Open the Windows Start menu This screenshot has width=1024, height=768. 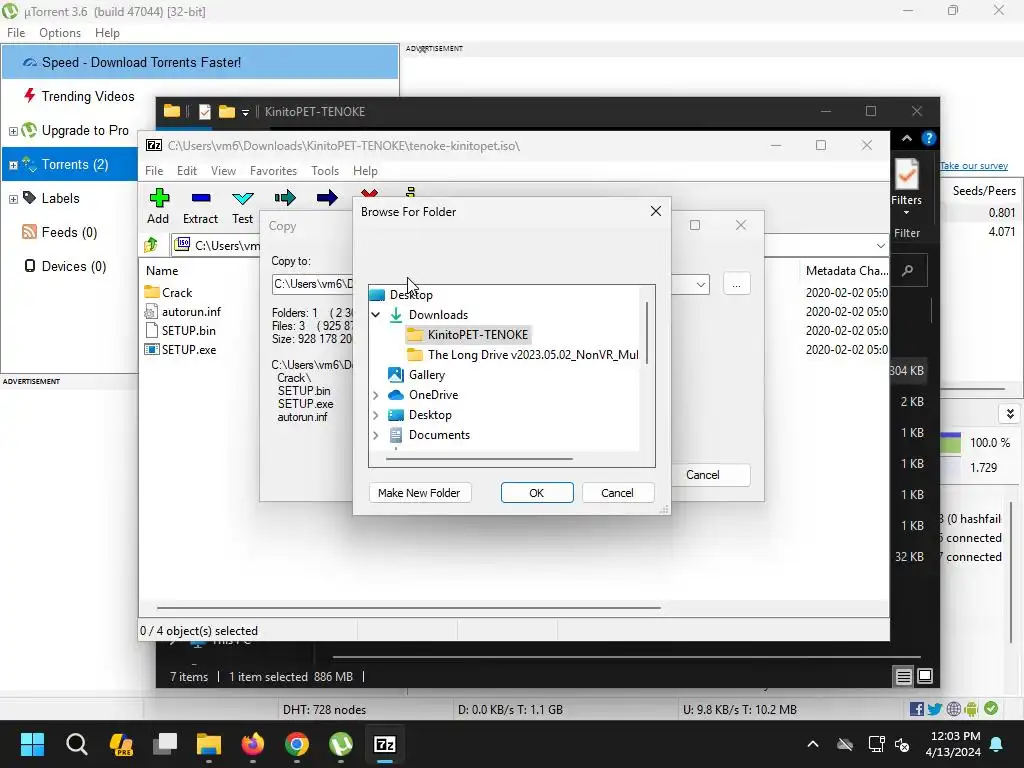pyautogui.click(x=32, y=744)
